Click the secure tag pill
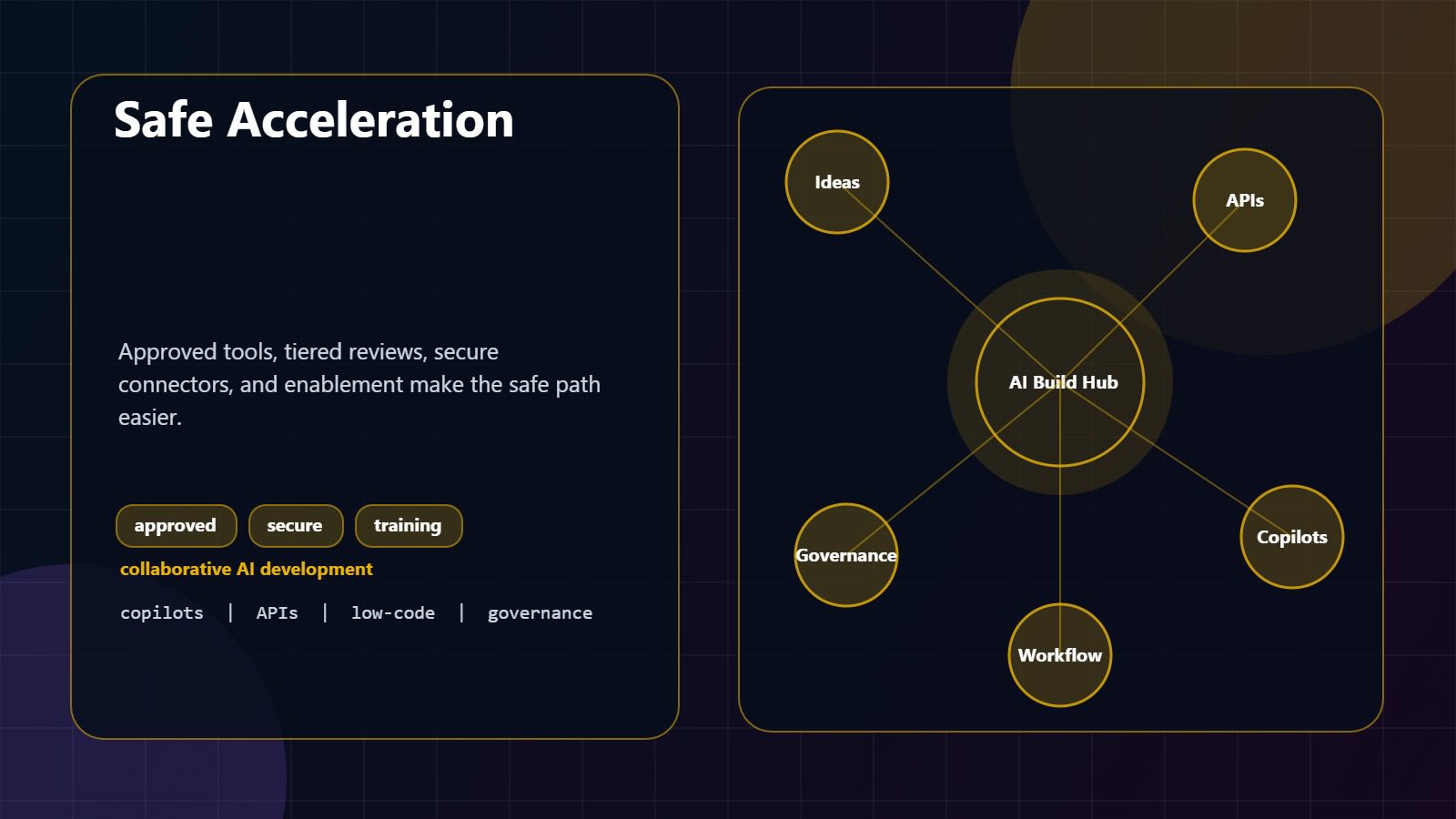Screen dimensions: 1456x819 tap(296, 526)
